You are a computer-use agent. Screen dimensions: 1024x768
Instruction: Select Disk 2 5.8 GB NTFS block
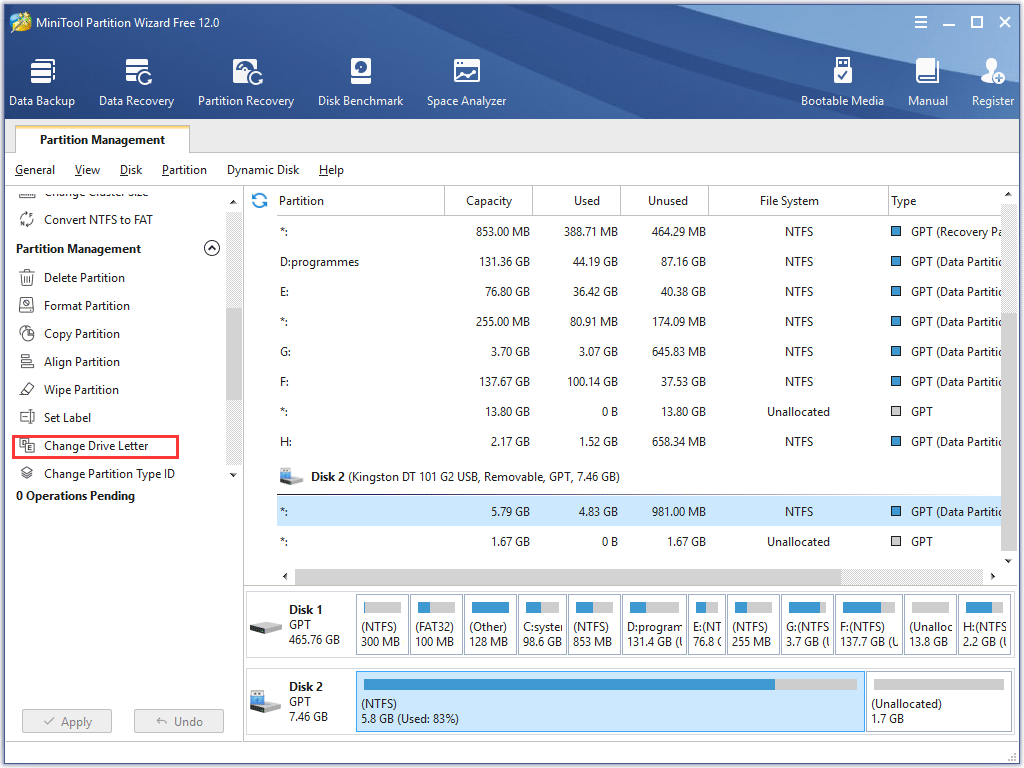[x=610, y=701]
